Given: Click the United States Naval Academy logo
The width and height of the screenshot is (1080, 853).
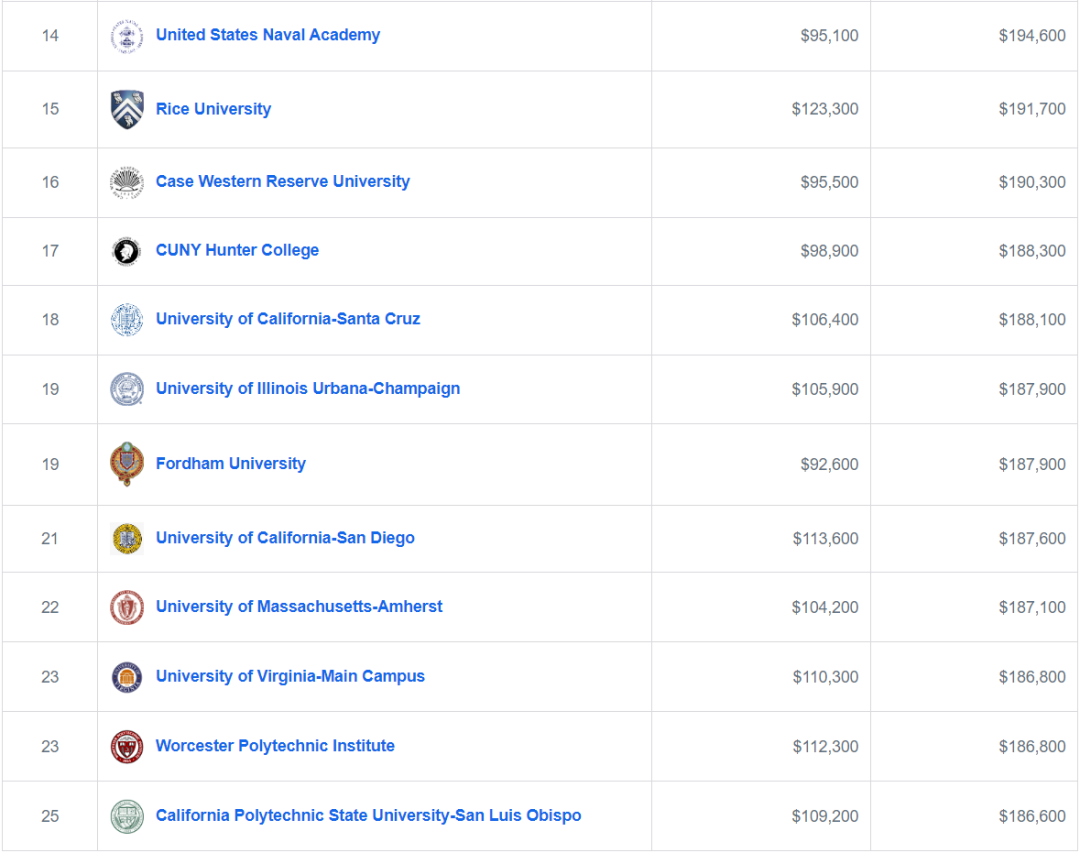Looking at the screenshot, I should [x=127, y=36].
